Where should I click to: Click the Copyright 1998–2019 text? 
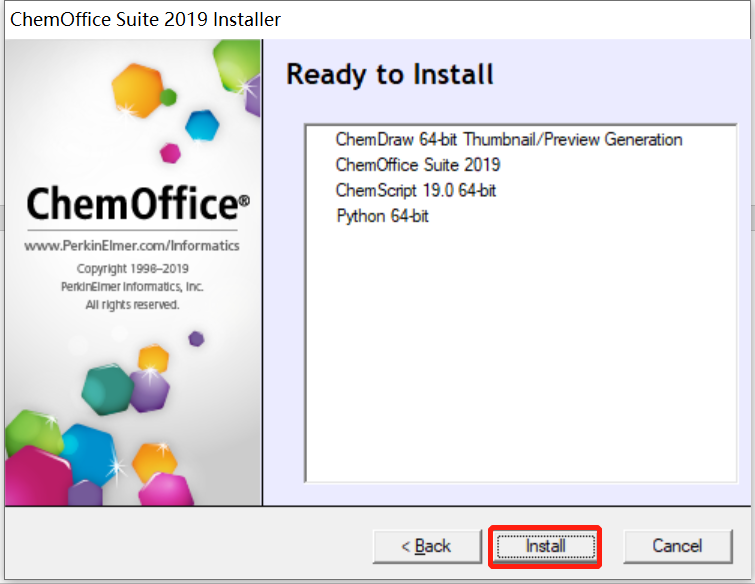click(132, 269)
